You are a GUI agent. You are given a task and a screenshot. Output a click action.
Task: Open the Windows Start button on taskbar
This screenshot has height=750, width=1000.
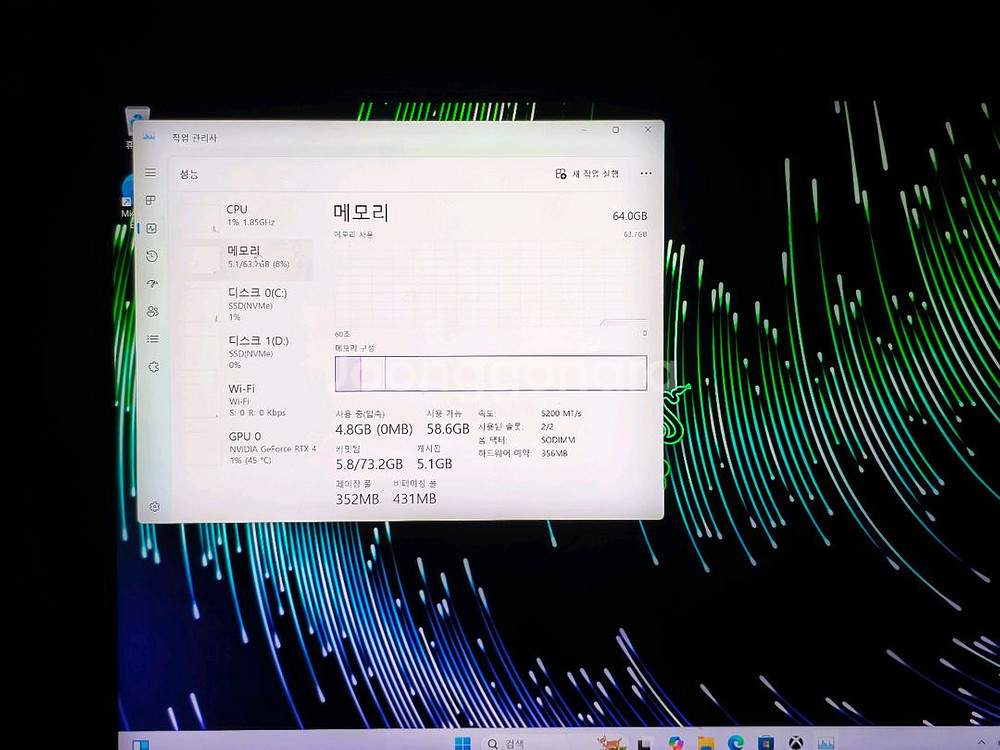pyautogui.click(x=462, y=743)
